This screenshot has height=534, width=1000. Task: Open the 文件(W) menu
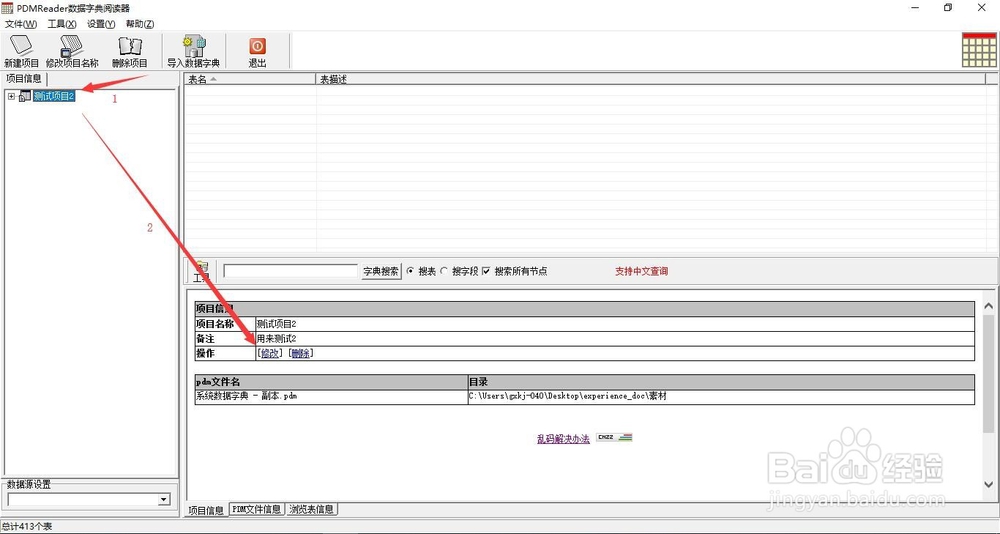21,24
